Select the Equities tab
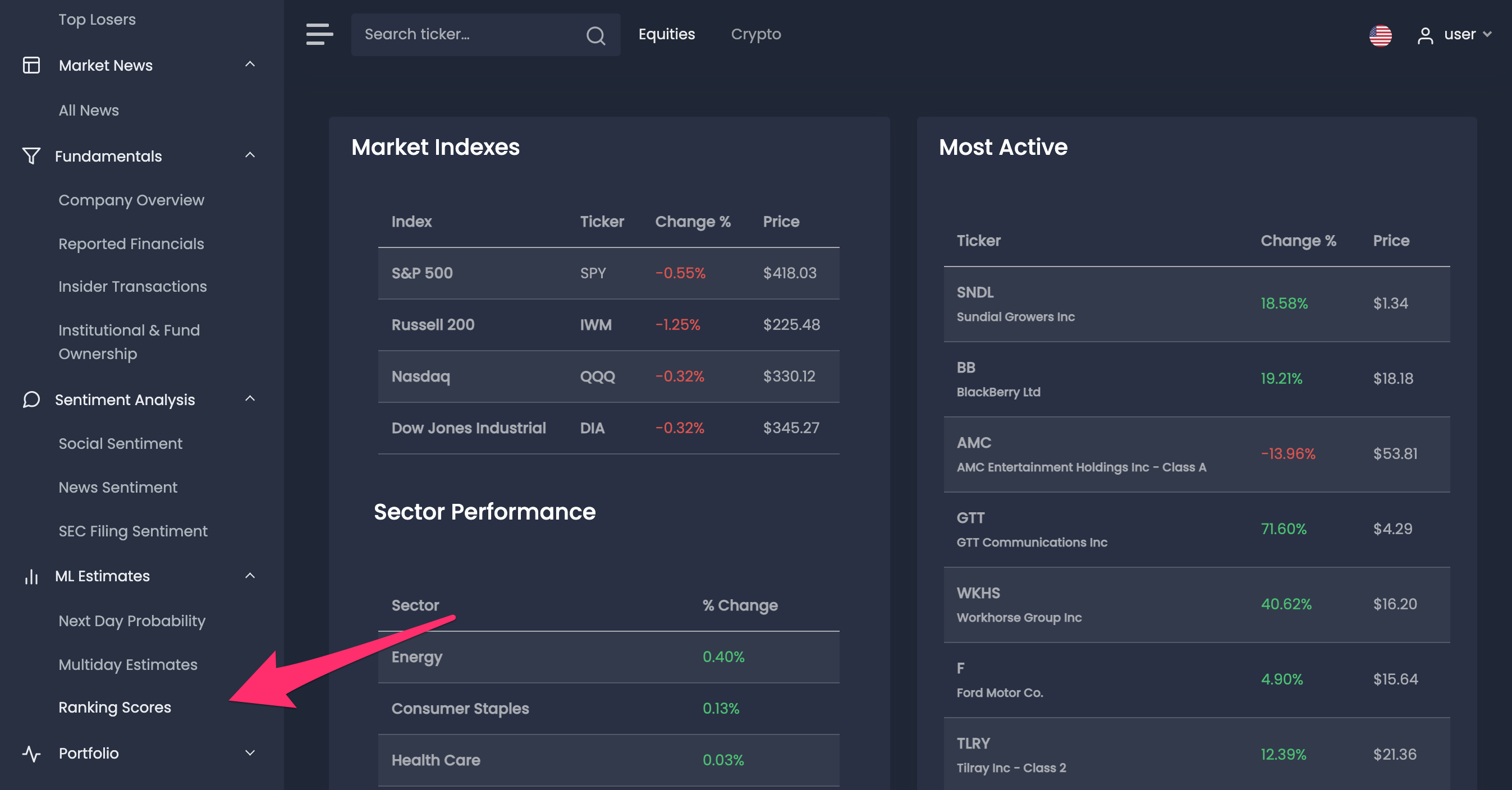1512x790 pixels. click(666, 35)
